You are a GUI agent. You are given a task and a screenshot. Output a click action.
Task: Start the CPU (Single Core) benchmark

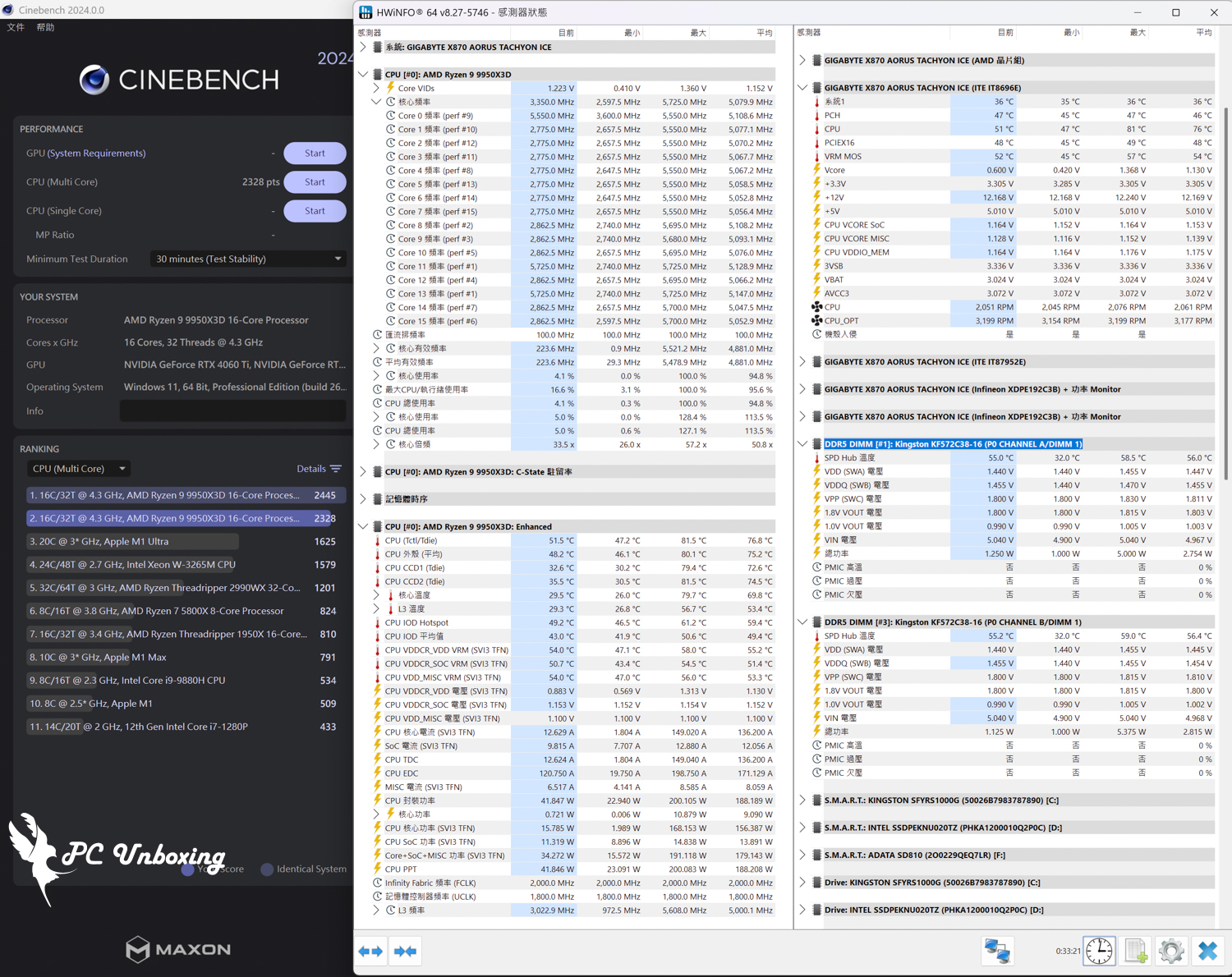(x=315, y=211)
